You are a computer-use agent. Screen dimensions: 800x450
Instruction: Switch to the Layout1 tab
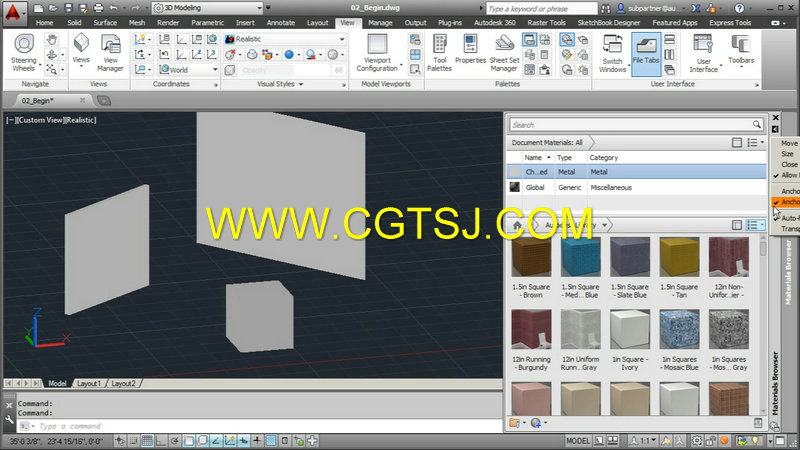coord(89,383)
